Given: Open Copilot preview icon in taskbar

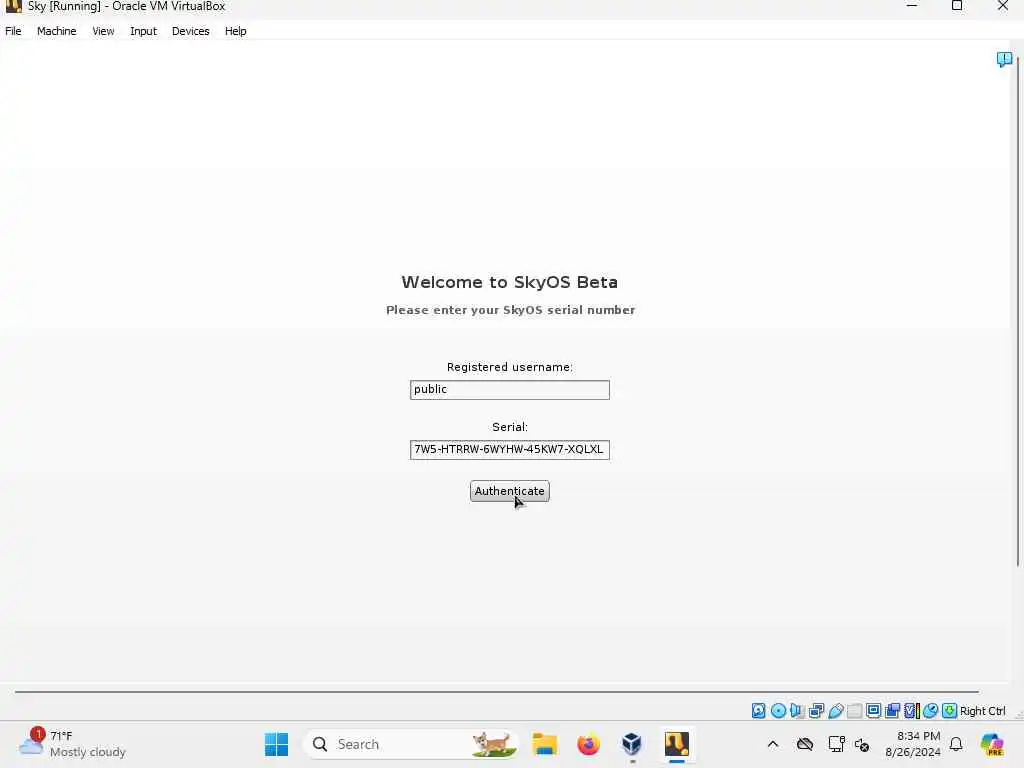Looking at the screenshot, I should 992,744.
